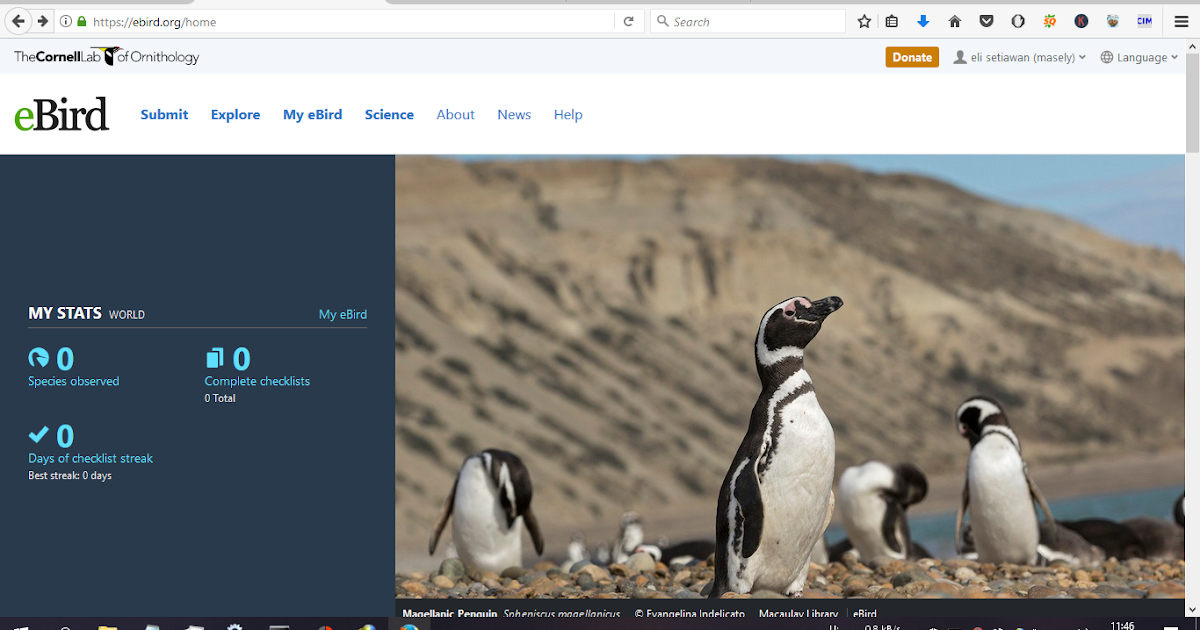Click the SQ extension icon
1200x630 pixels.
1049,20
